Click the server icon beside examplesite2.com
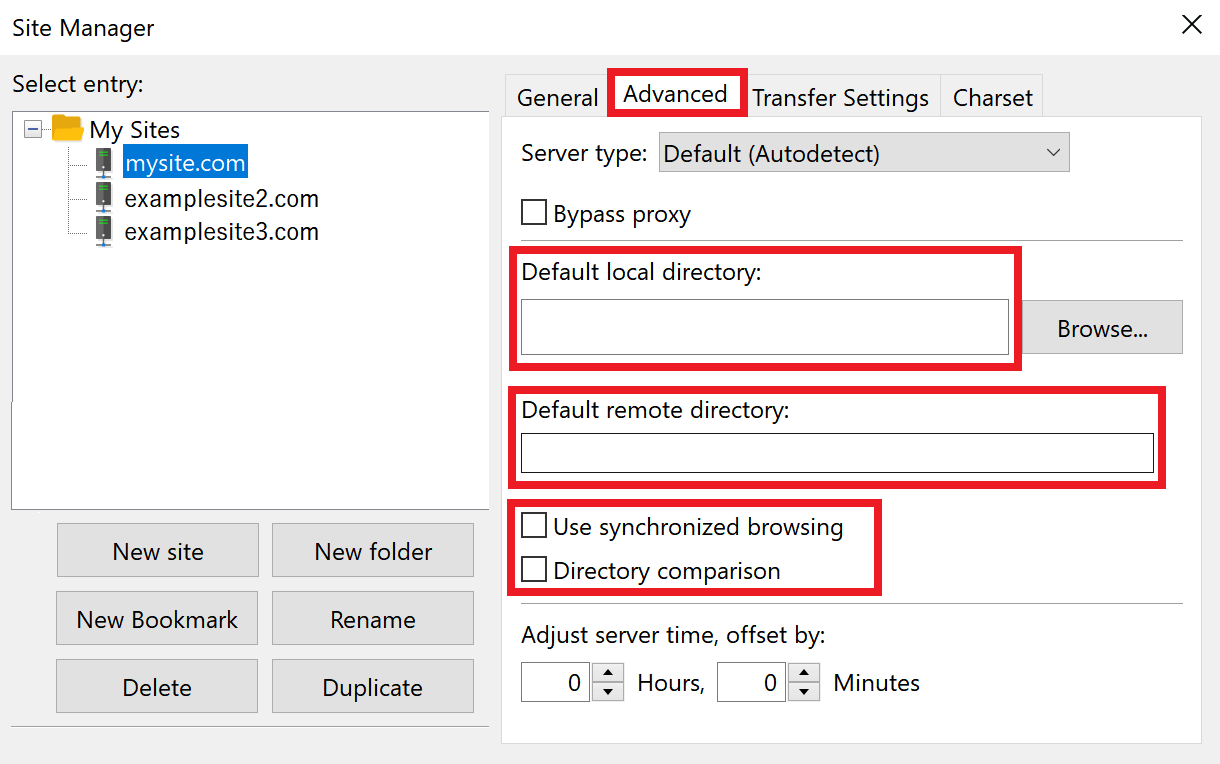This screenshot has height=764, width=1220. [104, 198]
